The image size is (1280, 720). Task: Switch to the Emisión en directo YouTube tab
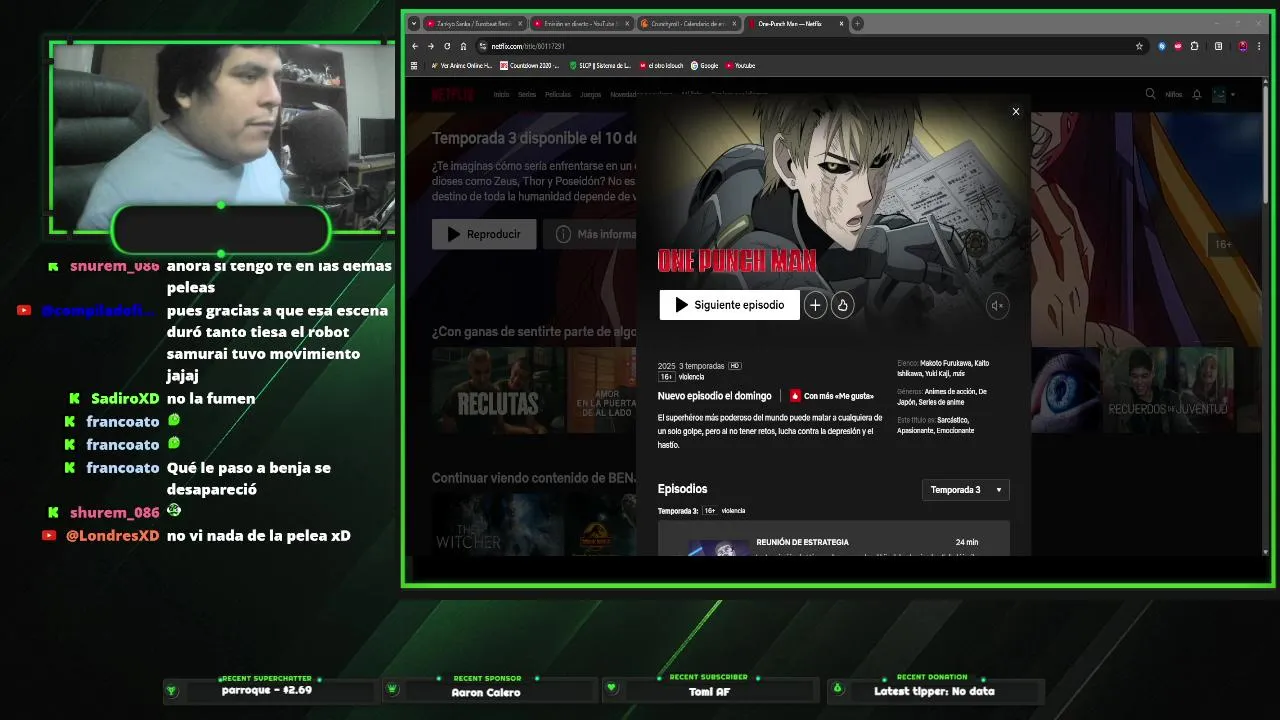pyautogui.click(x=581, y=23)
